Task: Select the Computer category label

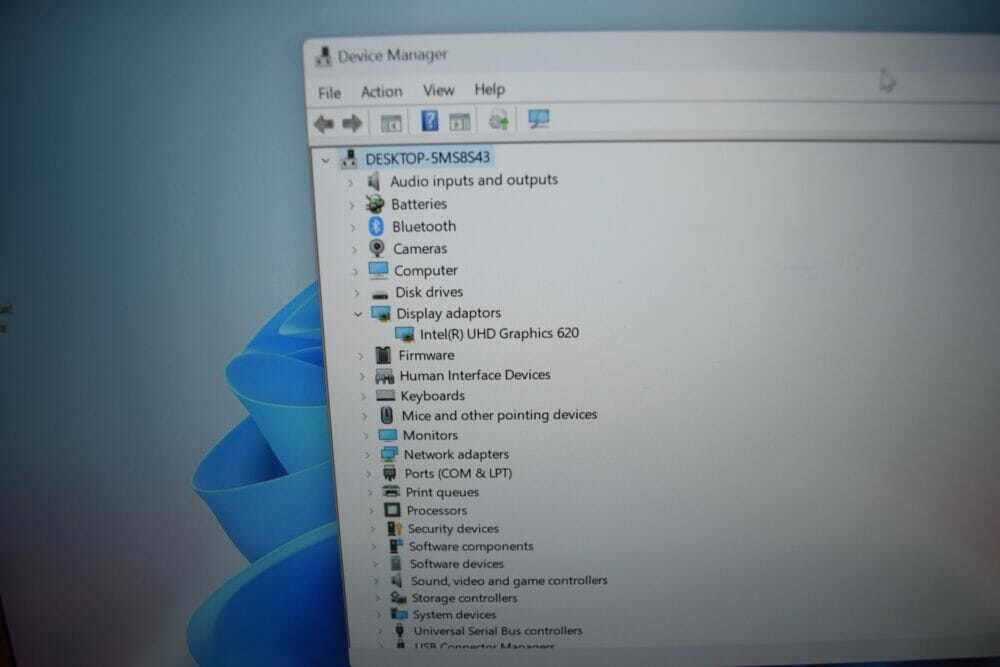Action: pos(425,271)
